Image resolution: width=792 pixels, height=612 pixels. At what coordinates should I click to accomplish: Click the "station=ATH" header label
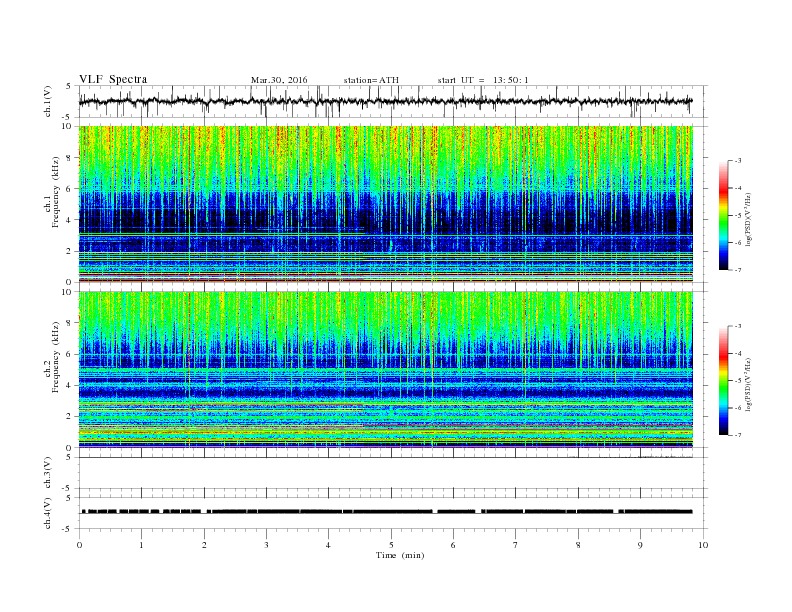[371, 80]
